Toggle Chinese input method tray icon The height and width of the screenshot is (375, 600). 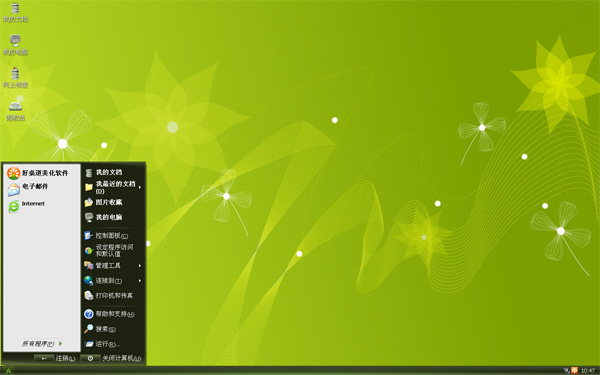574,370
